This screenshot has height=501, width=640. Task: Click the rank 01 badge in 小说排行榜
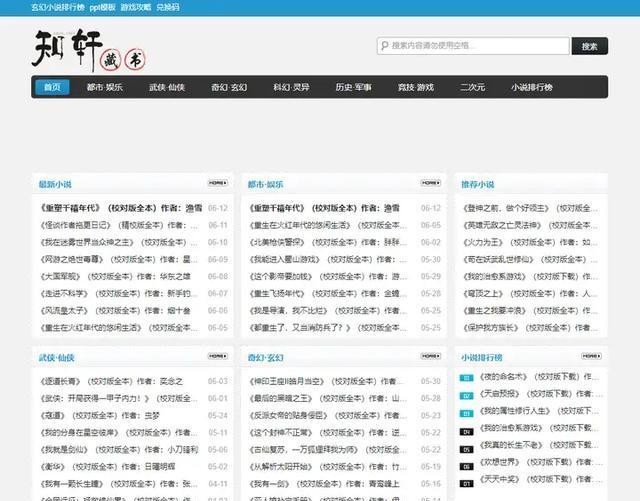click(x=466, y=378)
